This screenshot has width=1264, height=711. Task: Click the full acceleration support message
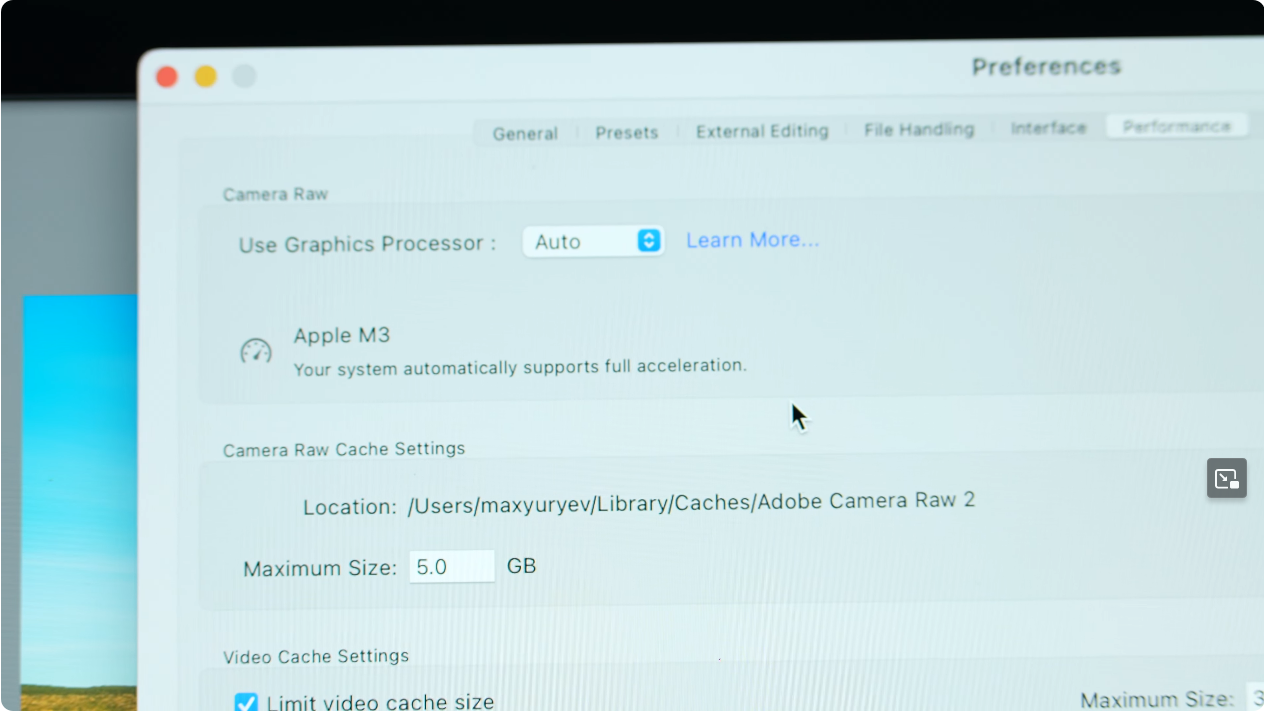click(x=520, y=367)
